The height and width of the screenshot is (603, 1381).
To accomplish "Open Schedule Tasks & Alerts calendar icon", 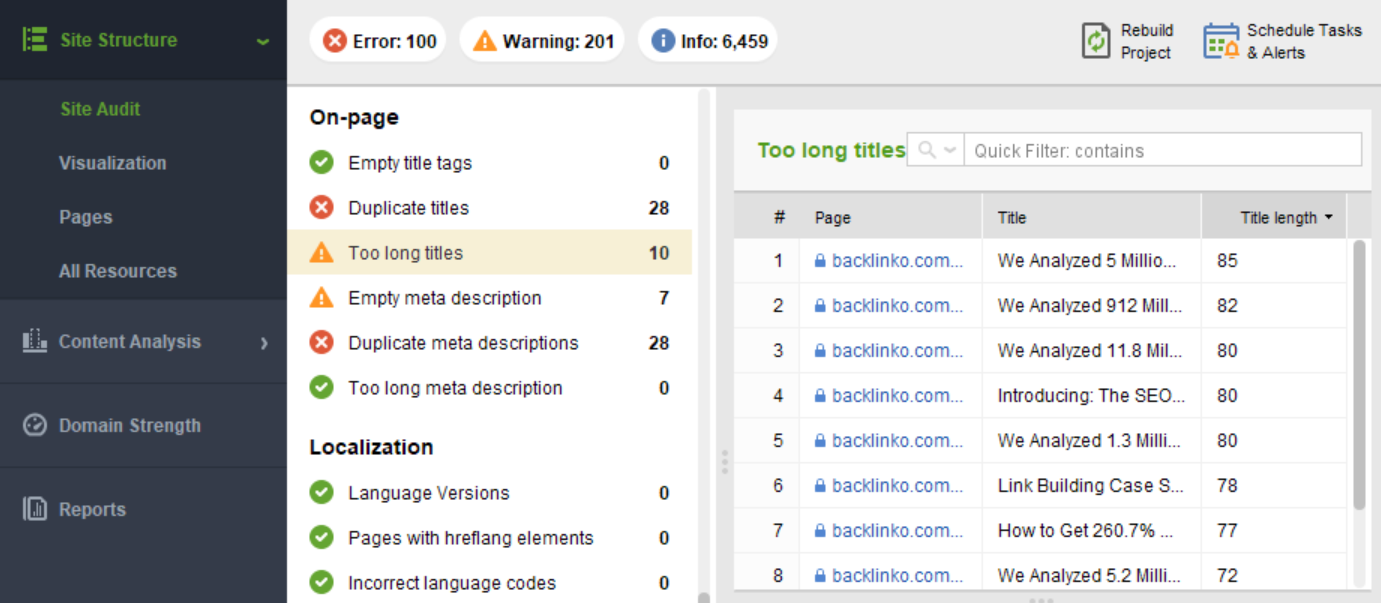I will tap(1221, 41).
